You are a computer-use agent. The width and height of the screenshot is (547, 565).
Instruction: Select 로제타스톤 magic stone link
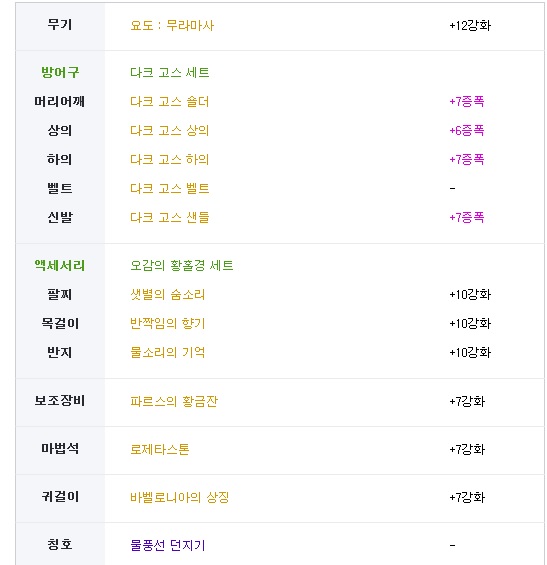[x=160, y=449]
